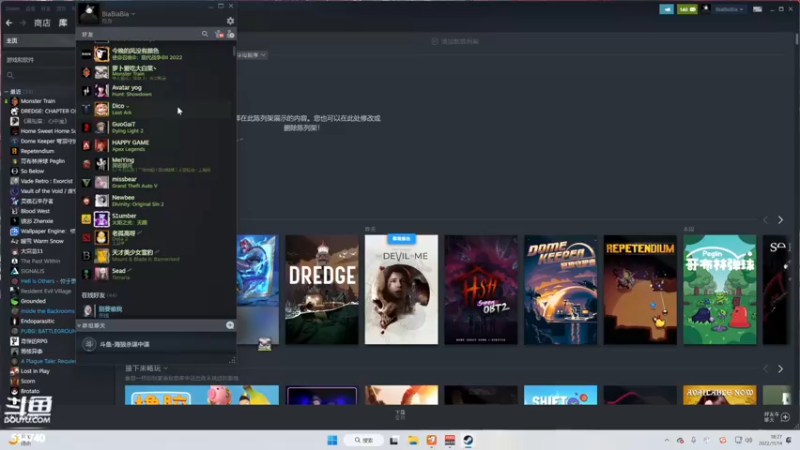Open Windows Start button on taskbar

pyautogui.click(x=332, y=440)
